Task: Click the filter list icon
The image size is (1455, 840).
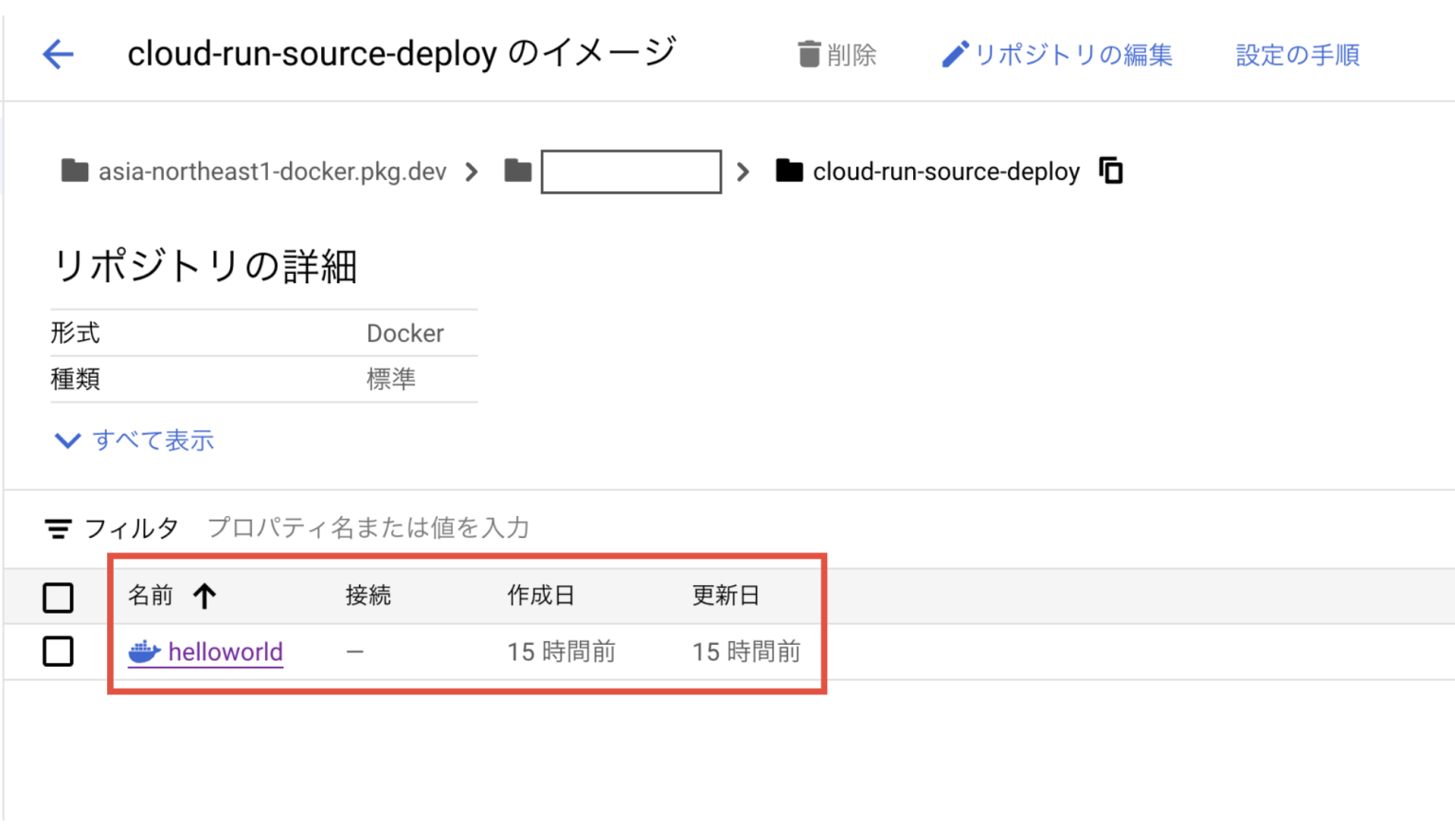Action: tap(58, 528)
